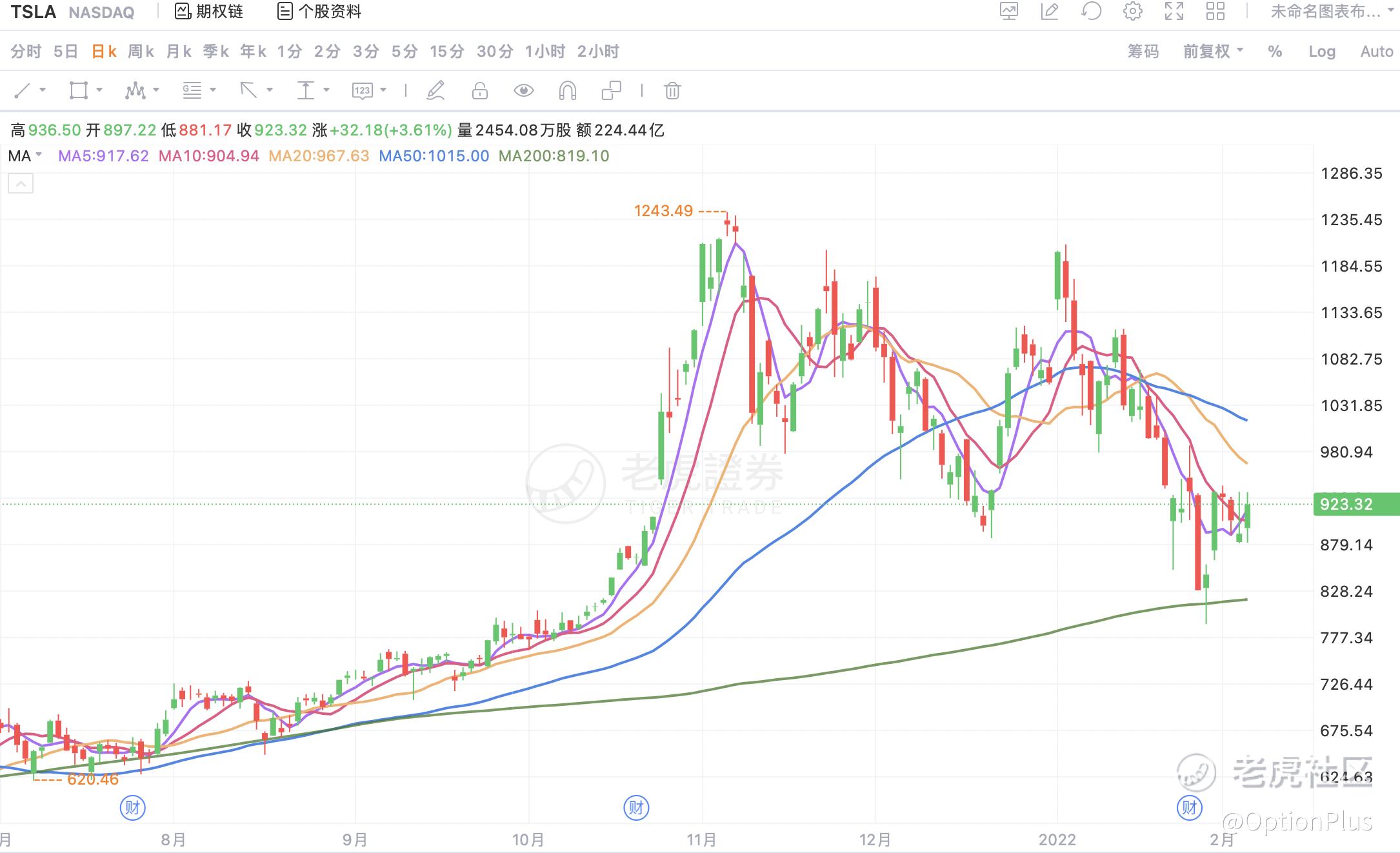
Task: Click TSLA ticker symbol
Action: (x=34, y=12)
